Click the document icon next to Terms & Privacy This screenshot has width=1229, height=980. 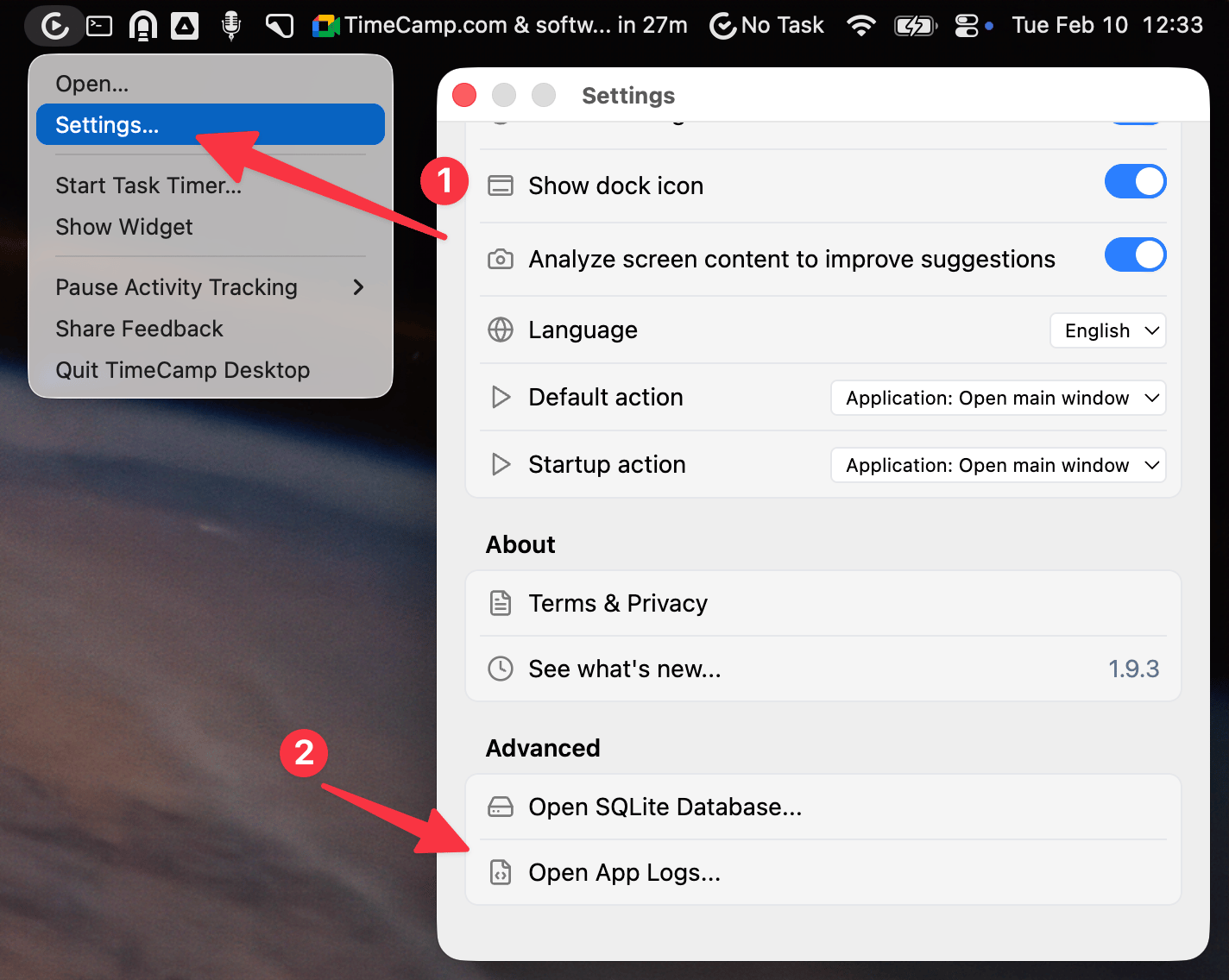501,603
